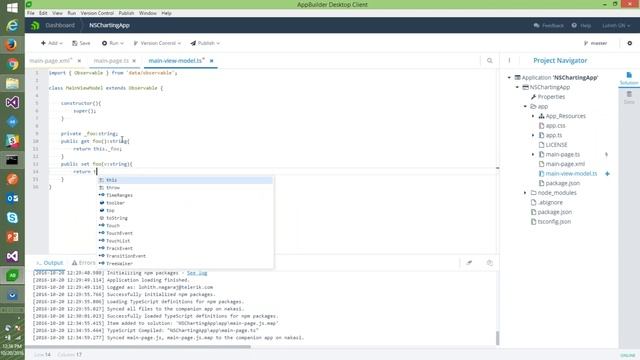Viewport: 640px width, 360px height.
Task: Open the Run dropdown menu
Action: pos(113,43)
